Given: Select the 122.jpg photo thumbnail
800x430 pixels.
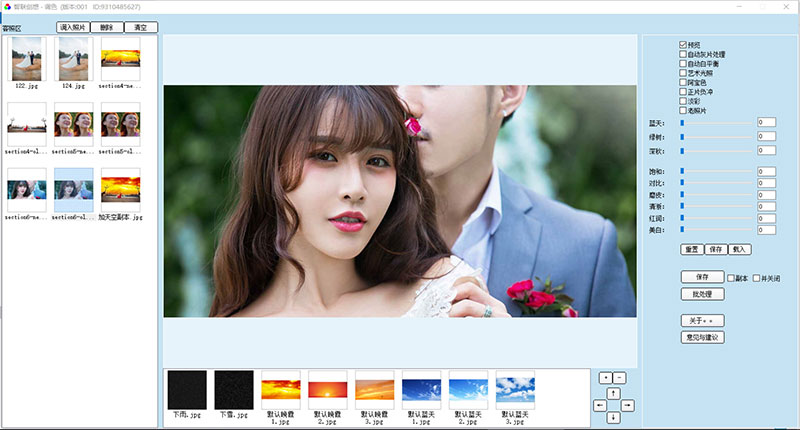Looking at the screenshot, I should coord(26,59).
